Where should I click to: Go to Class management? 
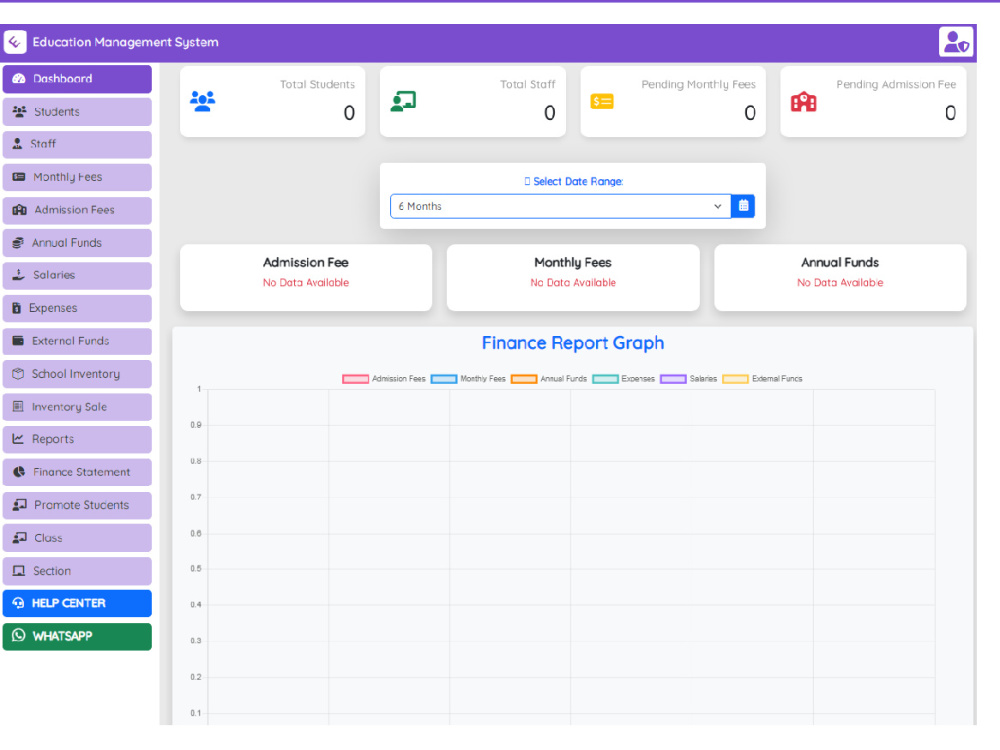[77, 538]
